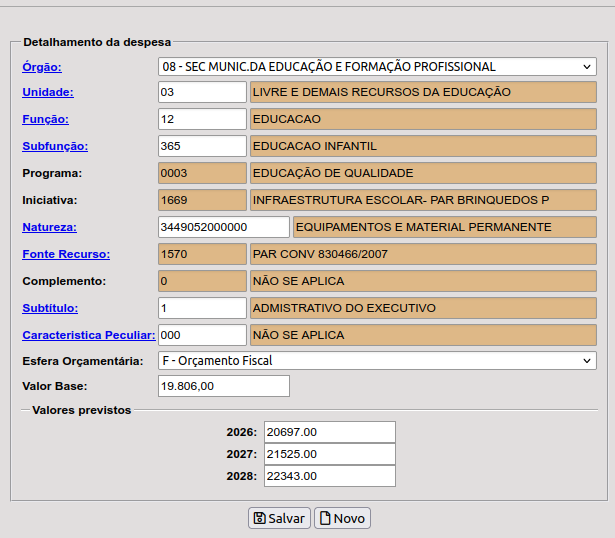Click the Salvar button with disk icon
Screen dimensions: 615x538
point(279,518)
